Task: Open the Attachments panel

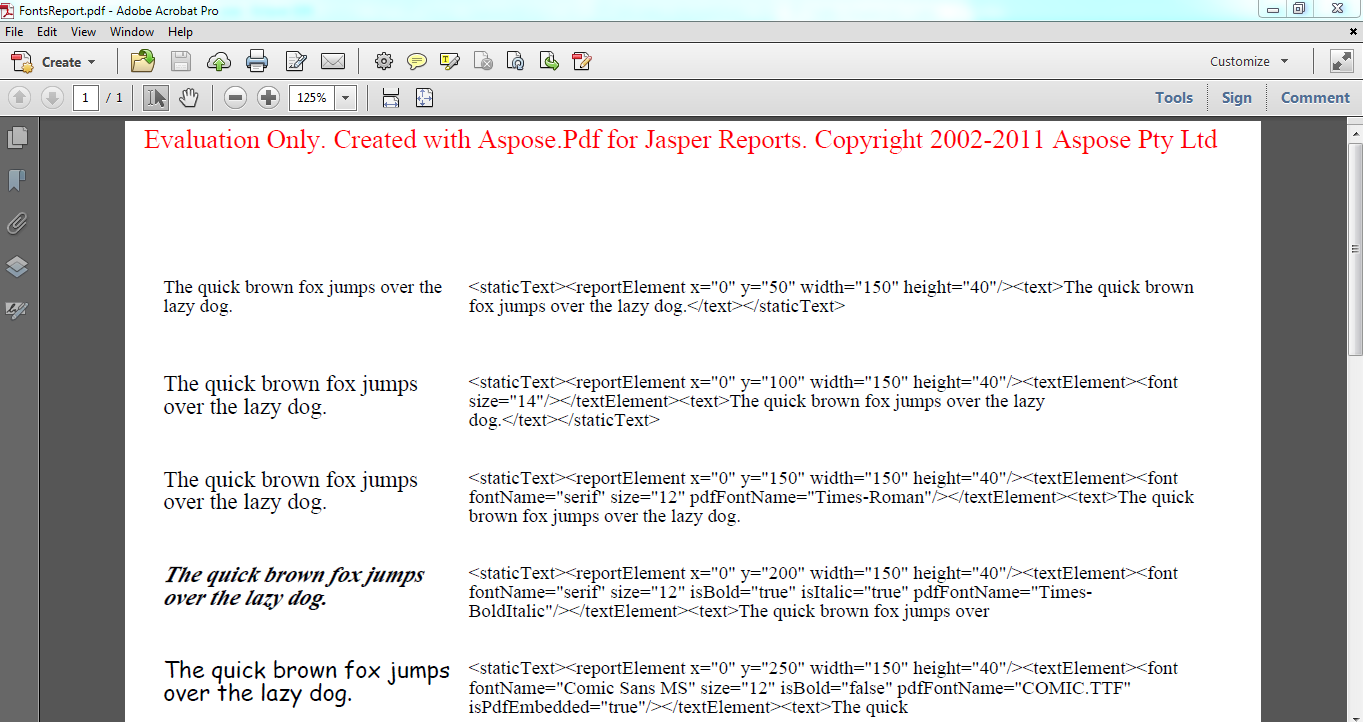Action: pyautogui.click(x=16, y=223)
